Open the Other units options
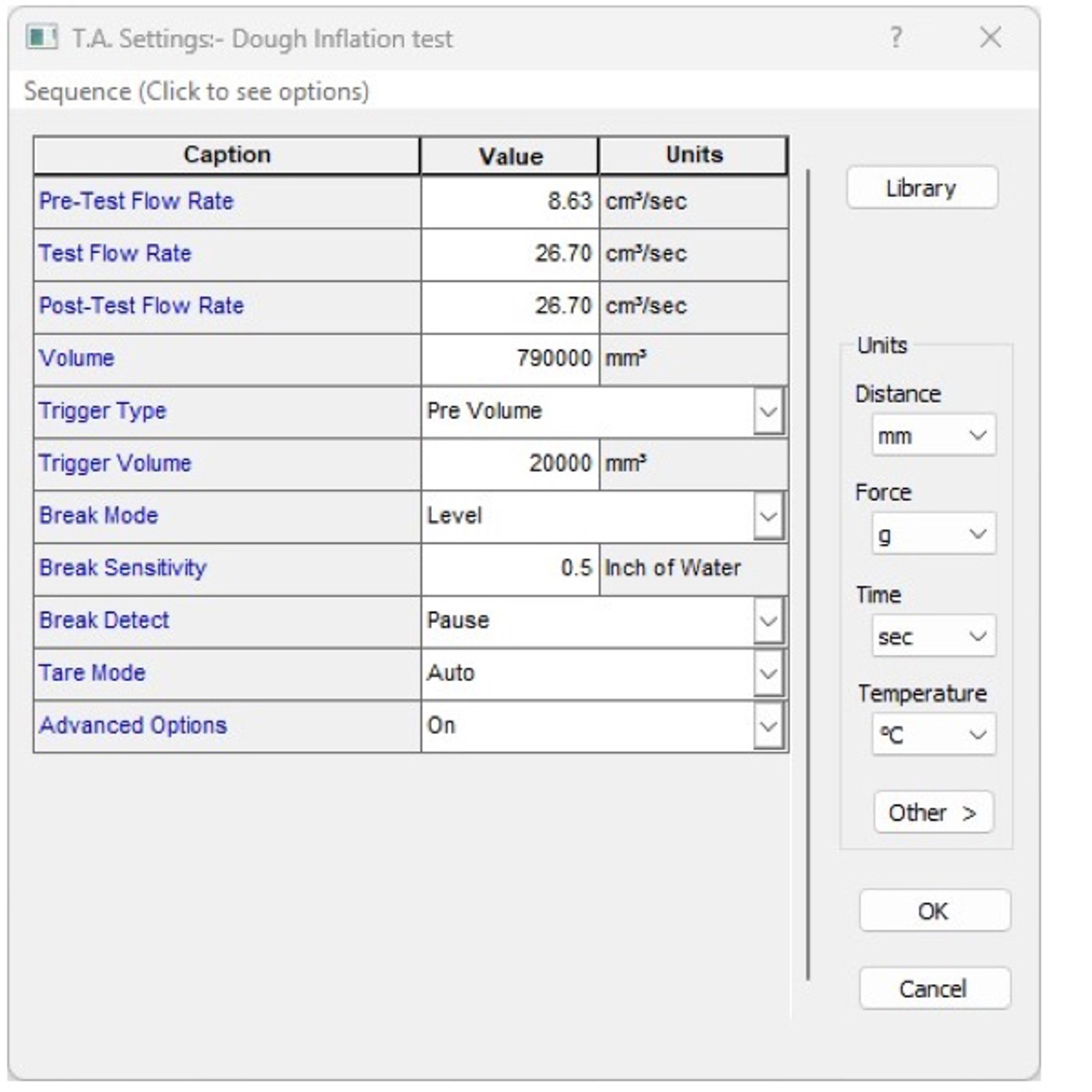The height and width of the screenshot is (1092, 1092). (934, 812)
